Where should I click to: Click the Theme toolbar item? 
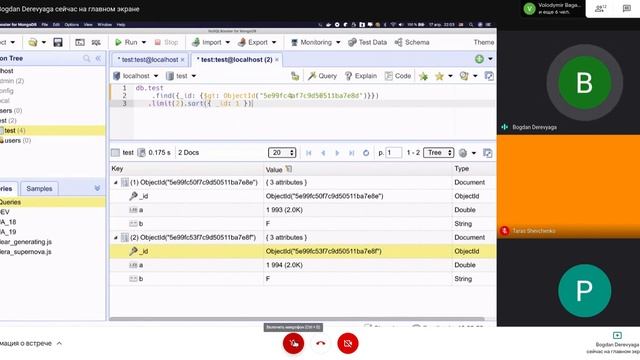click(484, 42)
